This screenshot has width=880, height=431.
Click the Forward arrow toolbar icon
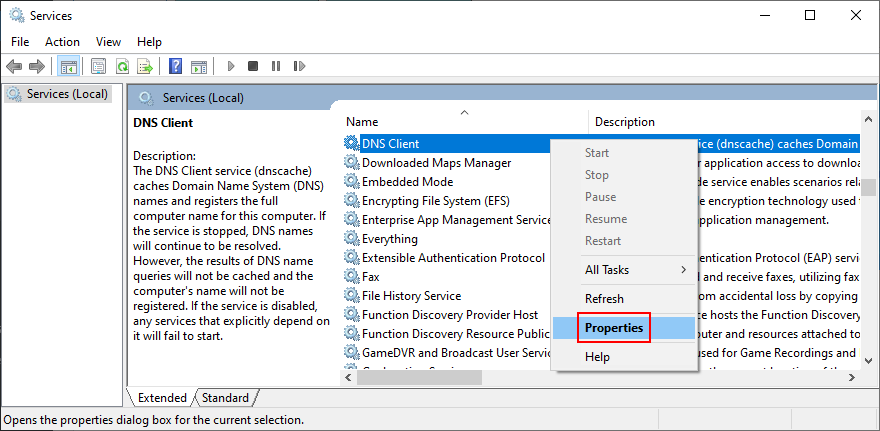point(36,66)
